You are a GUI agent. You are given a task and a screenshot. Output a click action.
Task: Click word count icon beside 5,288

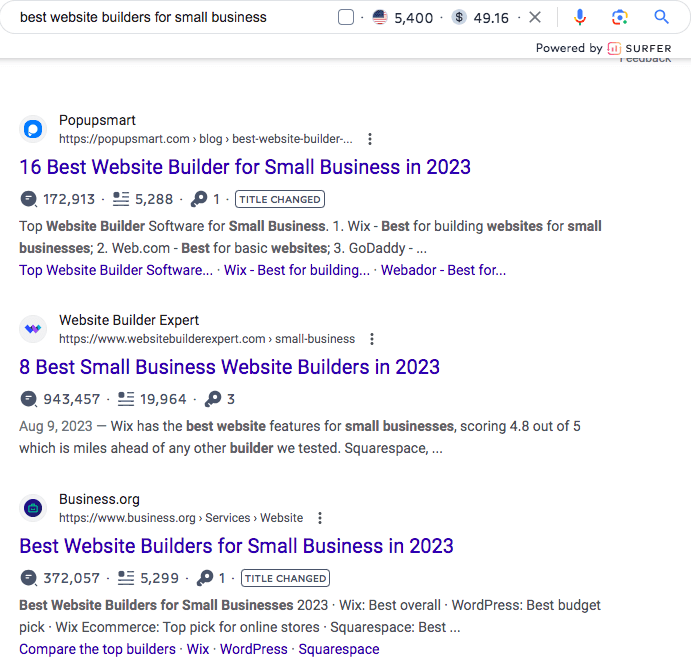121,199
